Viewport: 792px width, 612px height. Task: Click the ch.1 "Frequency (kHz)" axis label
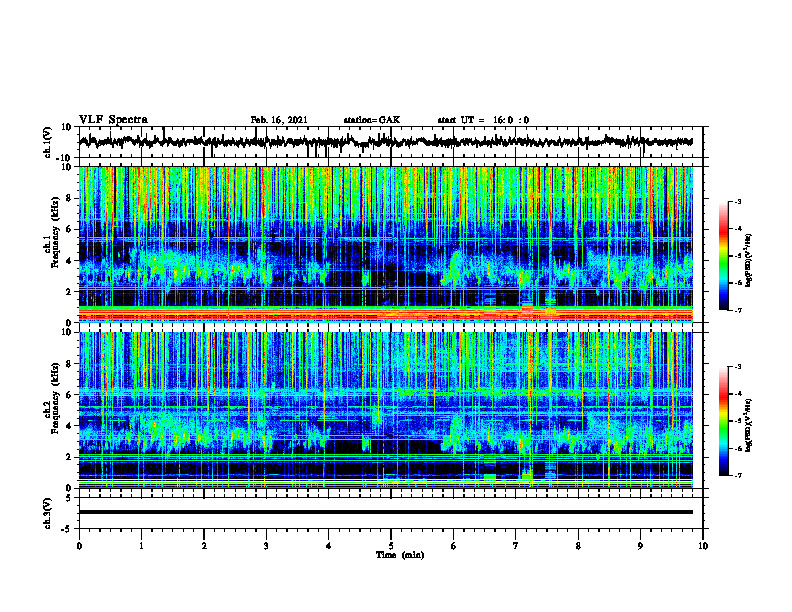pyautogui.click(x=55, y=232)
